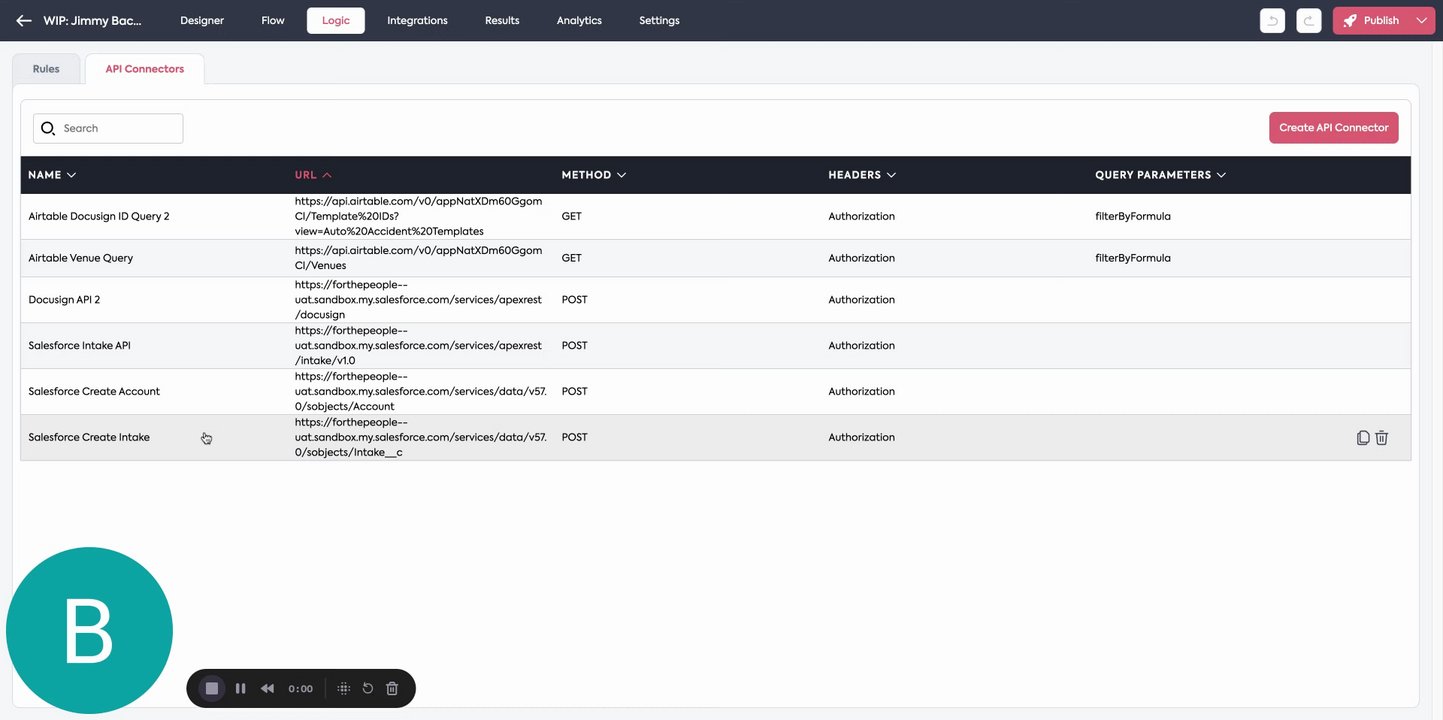Switch to the Flow tab
Viewport: 1443px width, 720px height.
[273, 20]
